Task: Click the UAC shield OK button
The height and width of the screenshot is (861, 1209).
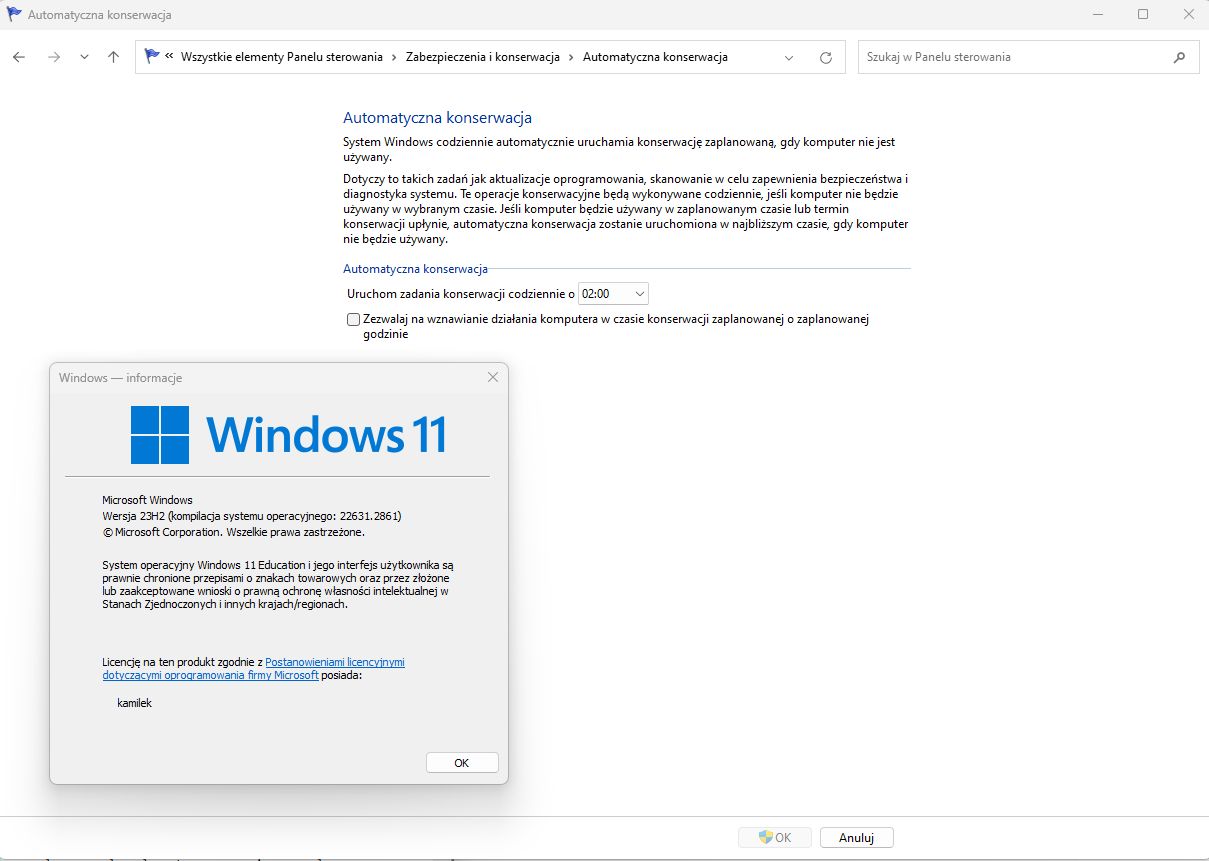Action: (774, 837)
